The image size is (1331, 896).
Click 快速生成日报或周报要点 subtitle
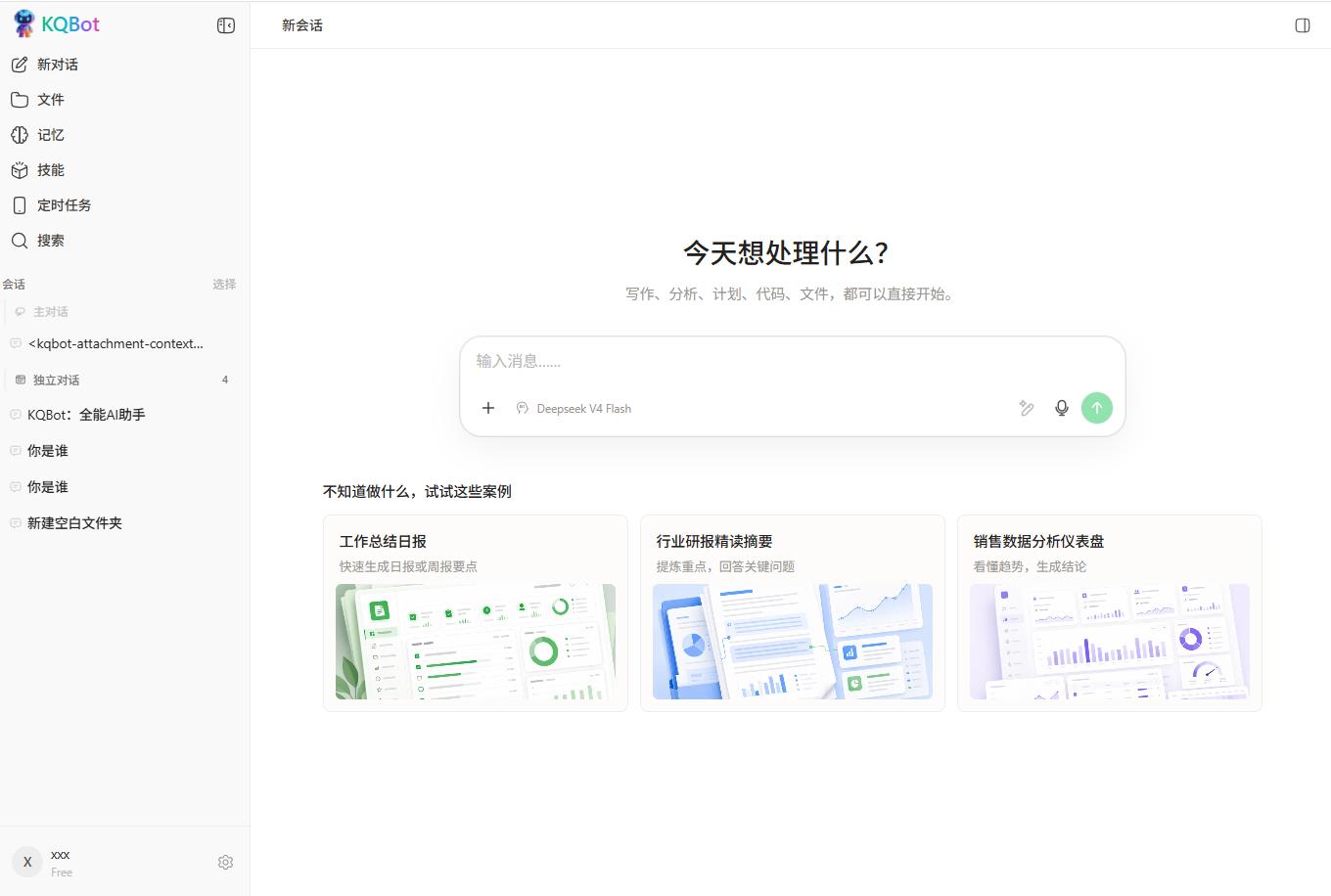(408, 566)
